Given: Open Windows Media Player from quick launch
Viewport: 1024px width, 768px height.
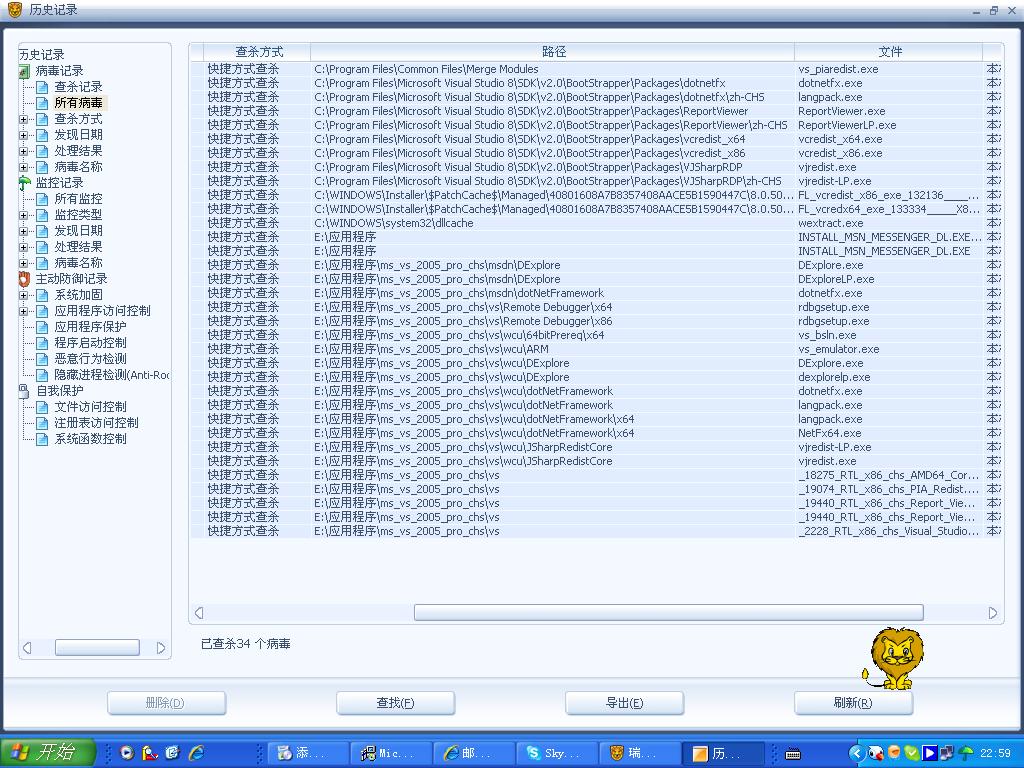Looking at the screenshot, I should (x=127, y=753).
